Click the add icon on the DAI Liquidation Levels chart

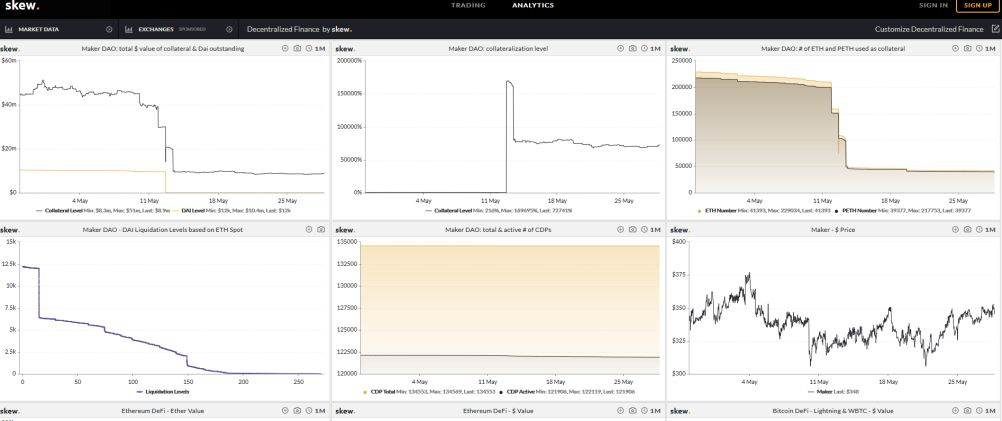tap(309, 229)
